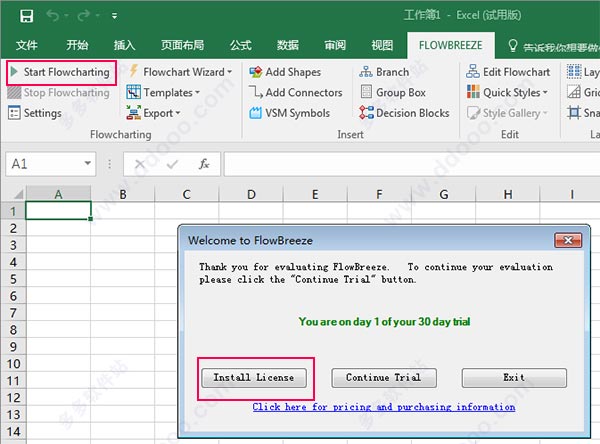The image size is (600, 444).
Task: Click the Redo arrow icon
Action: tap(83, 16)
